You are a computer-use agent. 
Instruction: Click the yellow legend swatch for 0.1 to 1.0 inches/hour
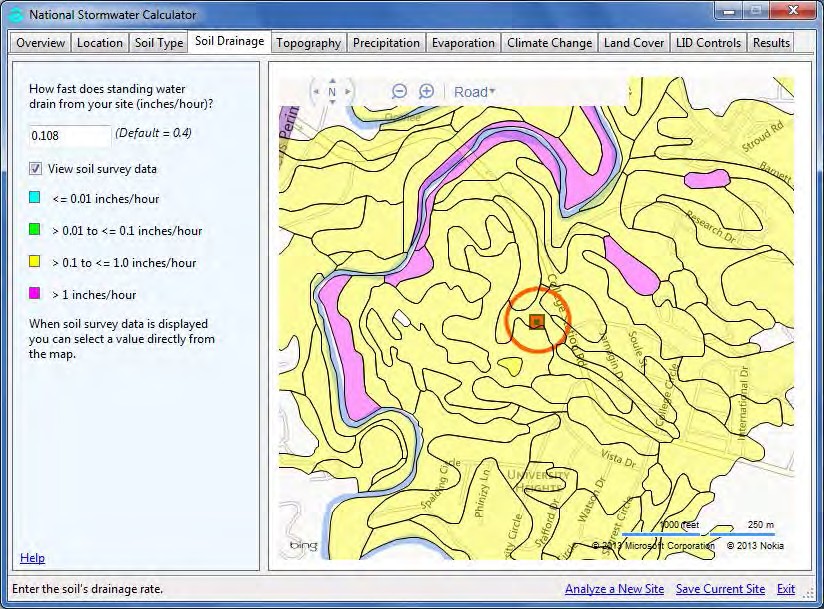click(35, 262)
